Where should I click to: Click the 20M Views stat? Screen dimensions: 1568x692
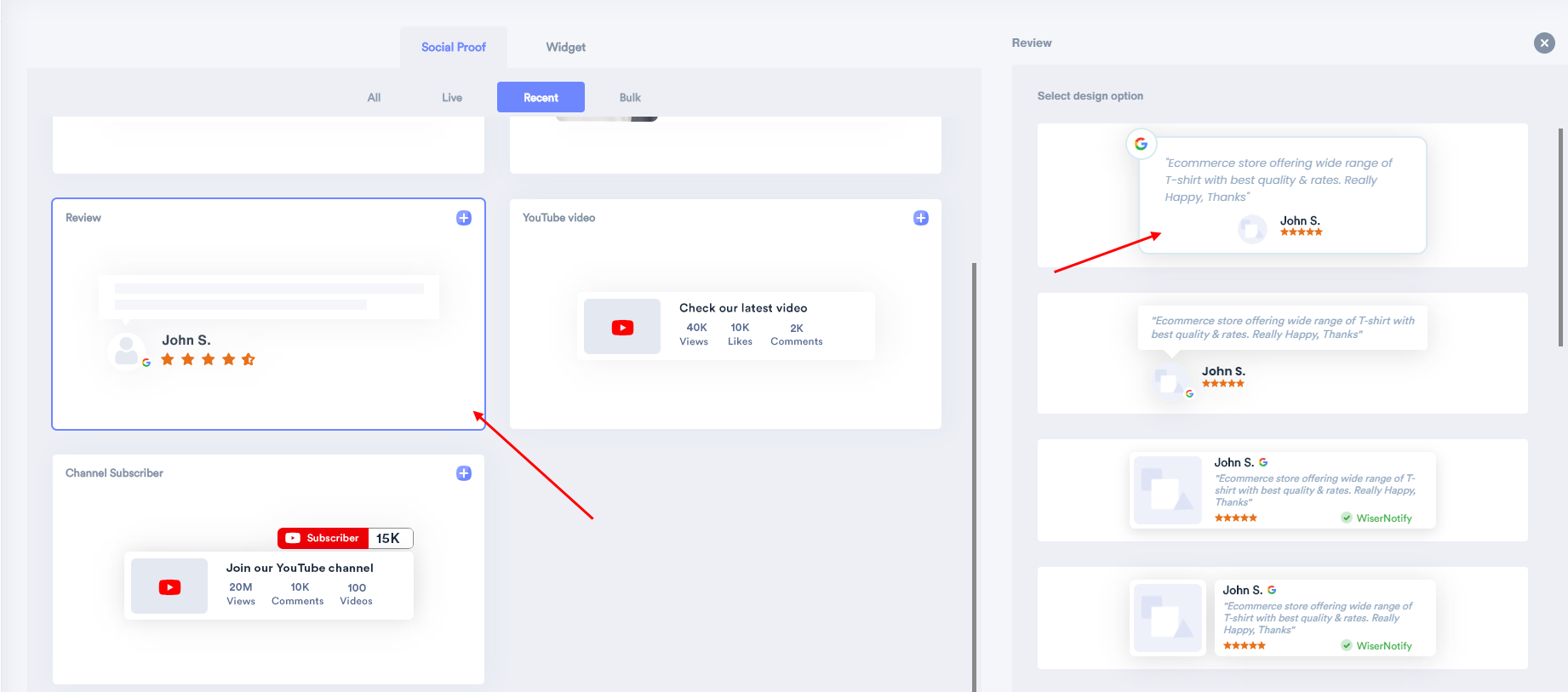[241, 594]
